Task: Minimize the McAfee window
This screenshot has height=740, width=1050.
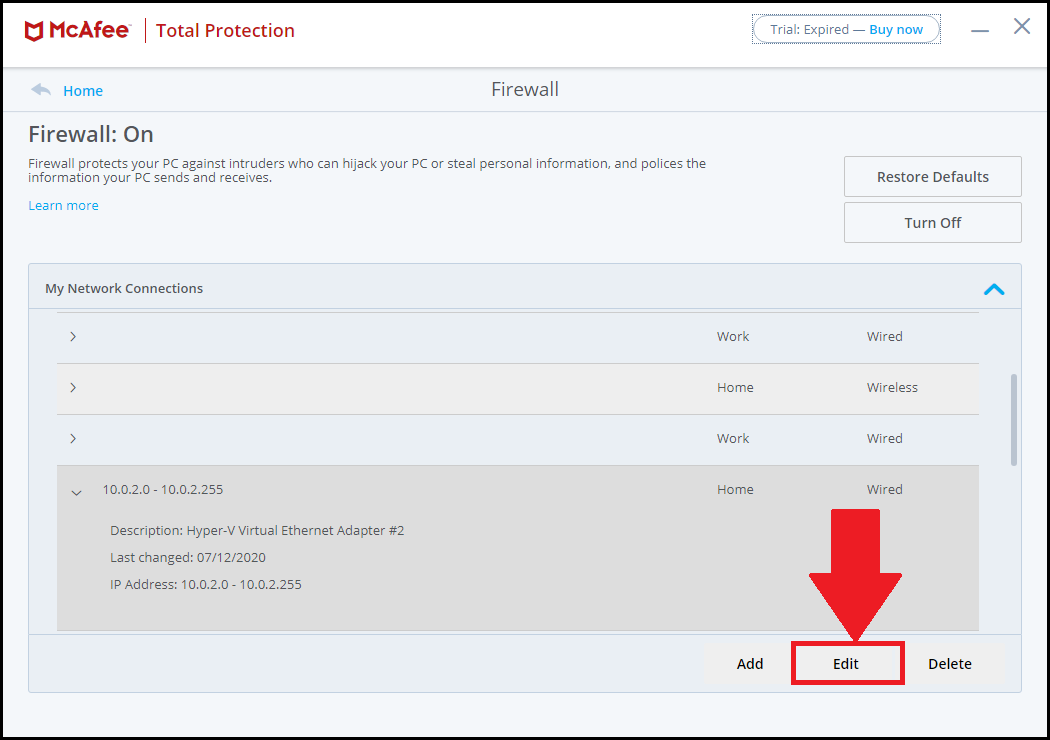Action: tap(980, 30)
